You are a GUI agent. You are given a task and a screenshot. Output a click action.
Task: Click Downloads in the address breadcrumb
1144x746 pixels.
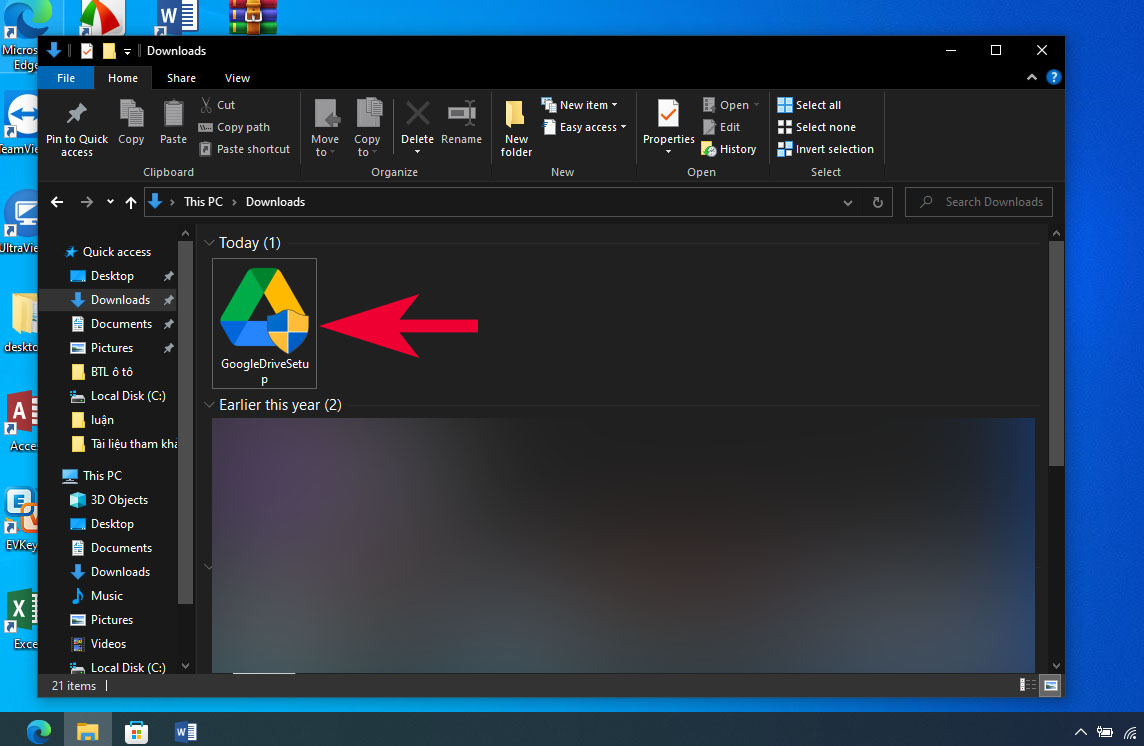pyautogui.click(x=275, y=202)
